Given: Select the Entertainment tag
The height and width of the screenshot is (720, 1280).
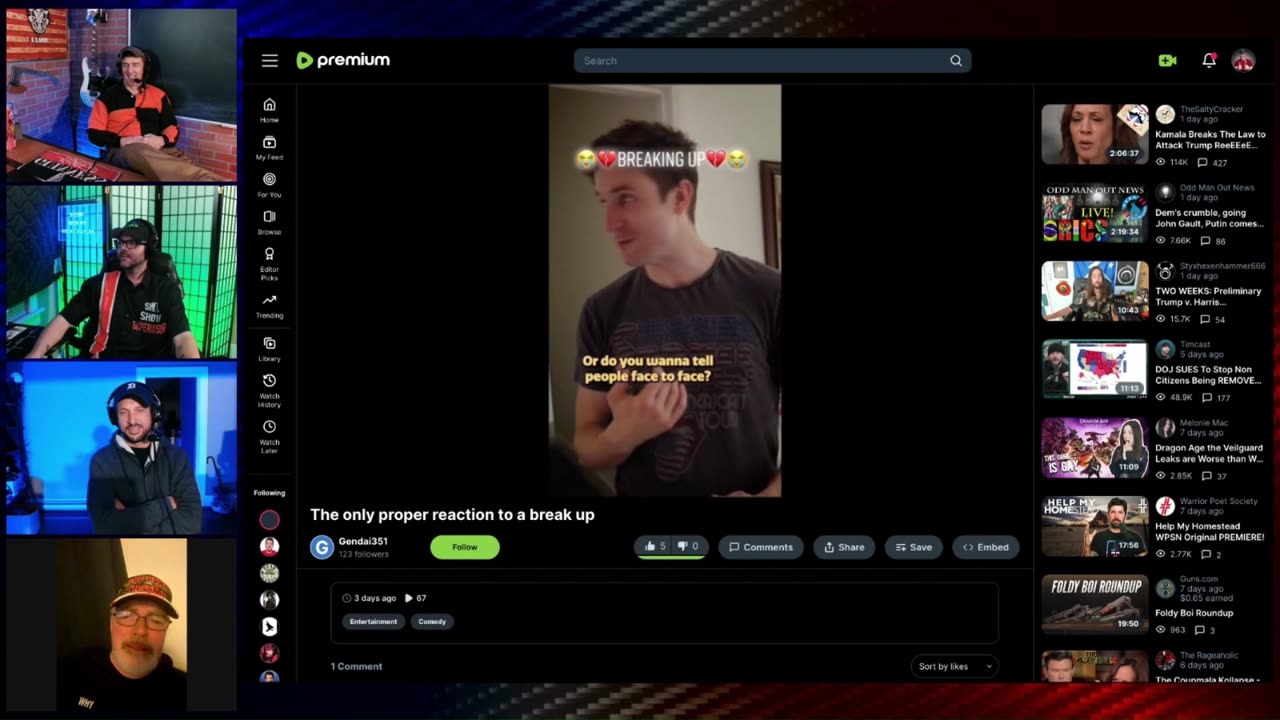Looking at the screenshot, I should click(x=373, y=621).
